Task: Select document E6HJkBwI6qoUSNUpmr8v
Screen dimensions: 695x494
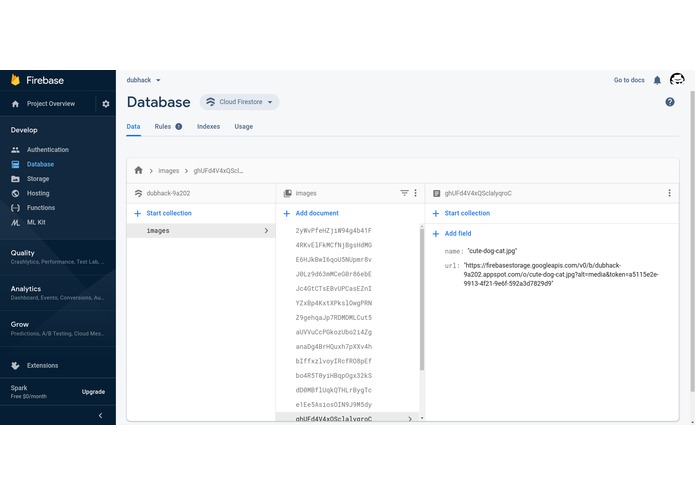Action: click(333, 260)
